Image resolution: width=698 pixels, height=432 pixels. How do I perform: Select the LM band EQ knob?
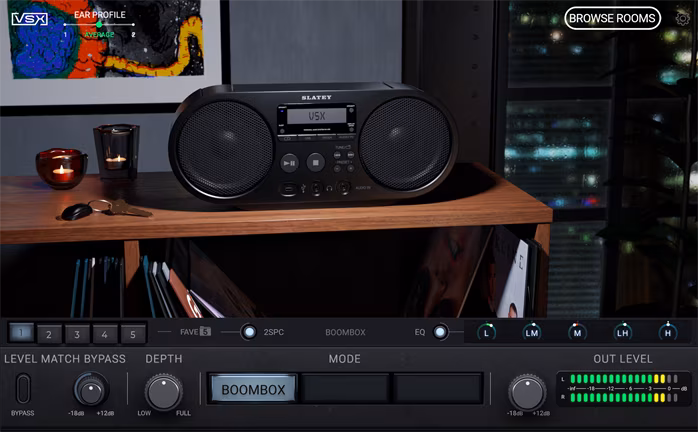pos(532,332)
